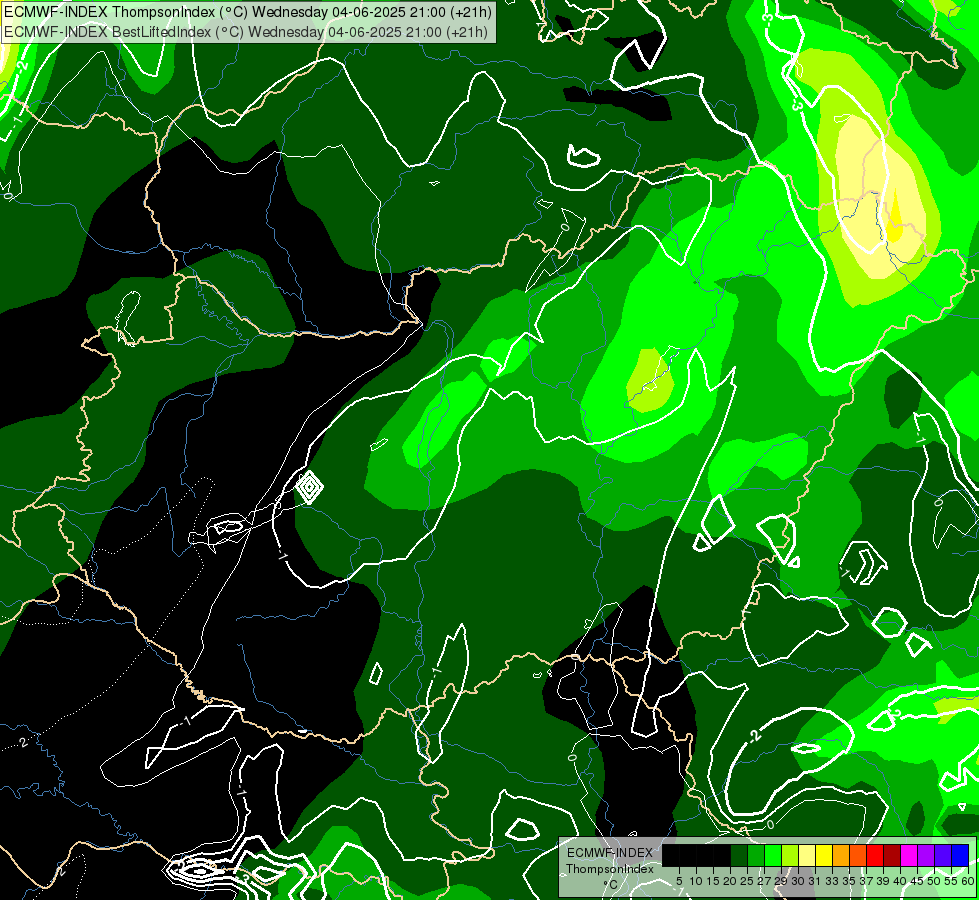This screenshot has height=900, width=979.
Task: Select the medium green 25–27 legend swatch
Action: pos(755,855)
